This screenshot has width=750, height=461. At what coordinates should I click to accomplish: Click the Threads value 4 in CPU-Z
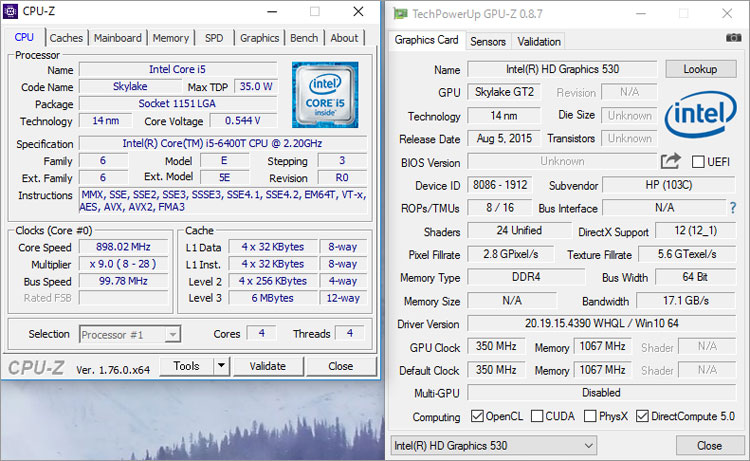pos(350,333)
